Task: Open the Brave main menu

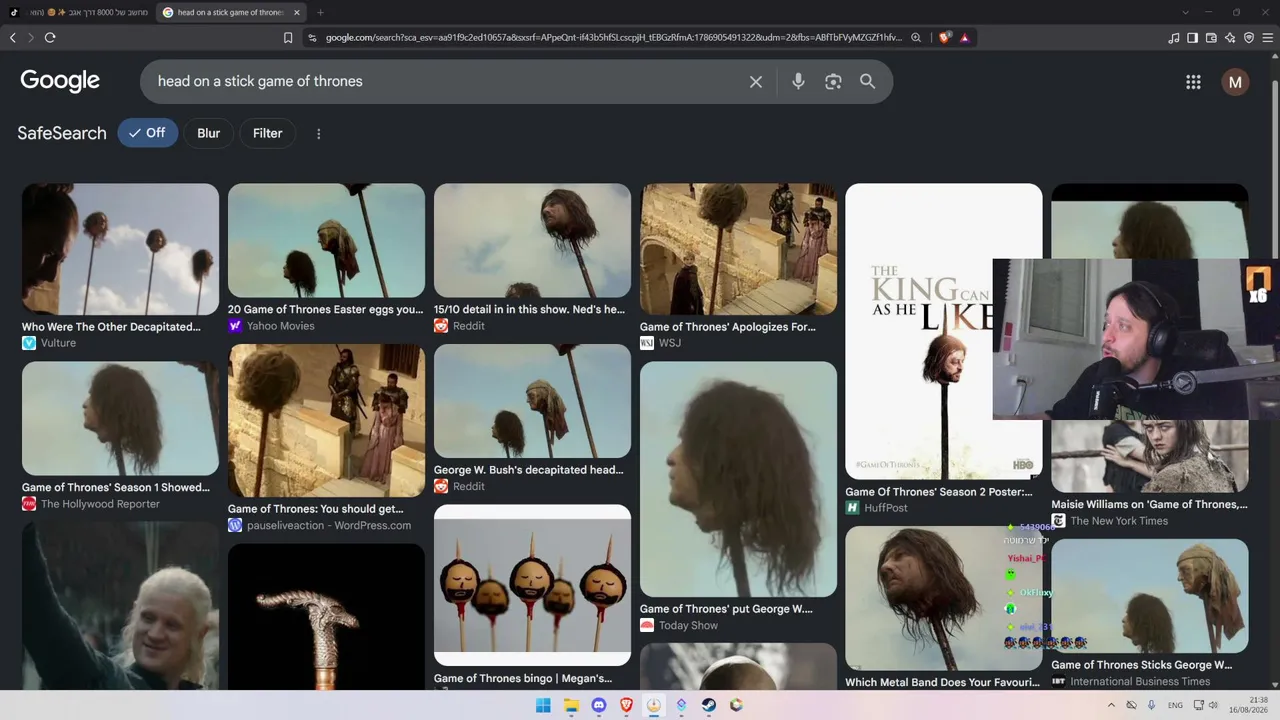Action: [x=1268, y=38]
